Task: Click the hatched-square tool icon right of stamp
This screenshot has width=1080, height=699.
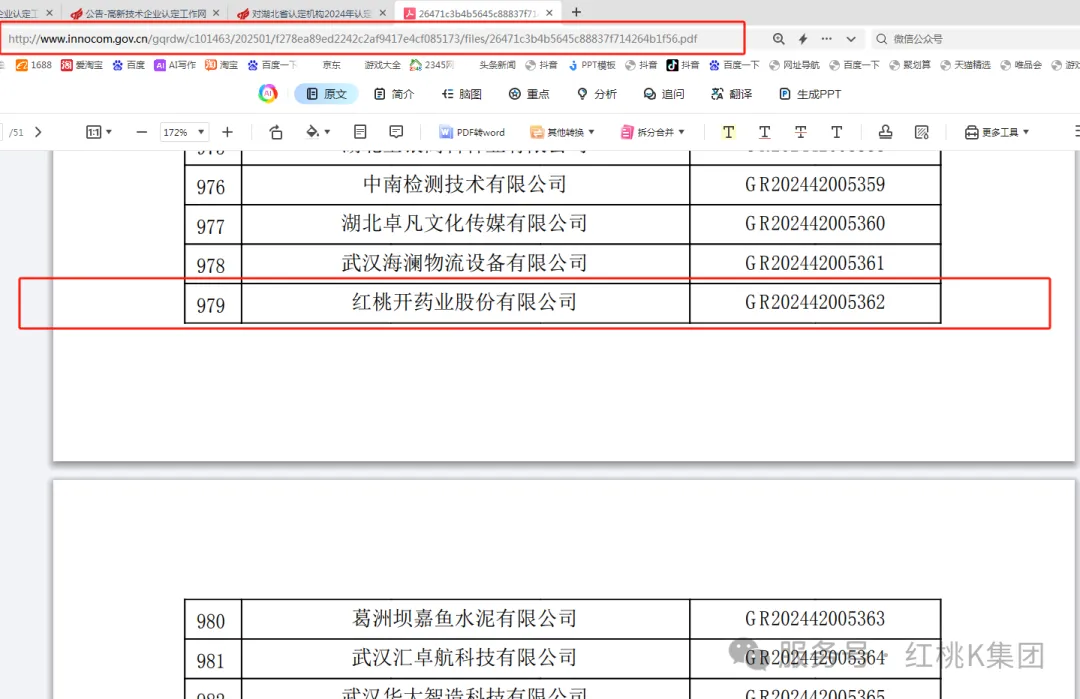Action: point(922,132)
